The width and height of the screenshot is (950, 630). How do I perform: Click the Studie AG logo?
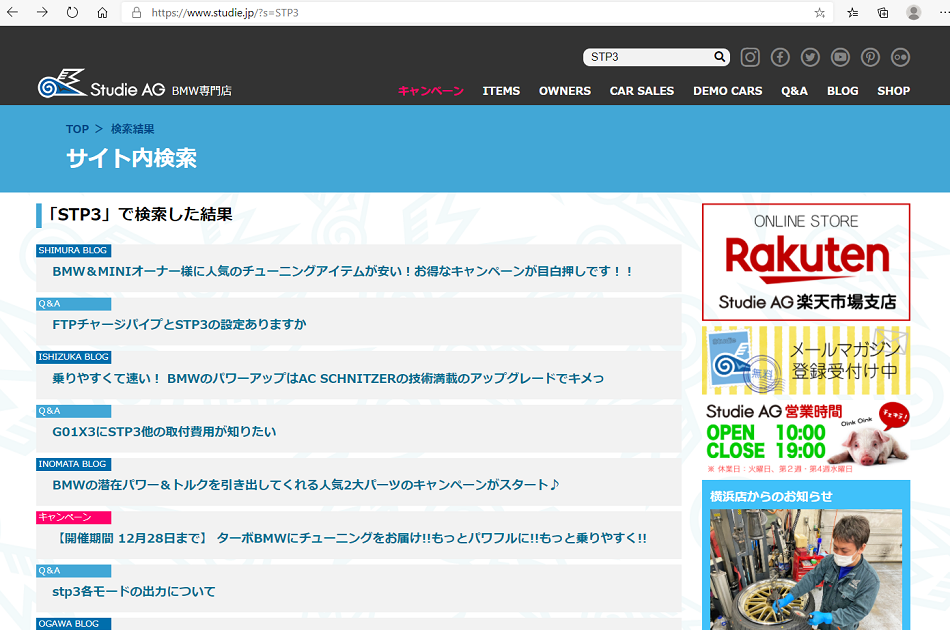[135, 84]
